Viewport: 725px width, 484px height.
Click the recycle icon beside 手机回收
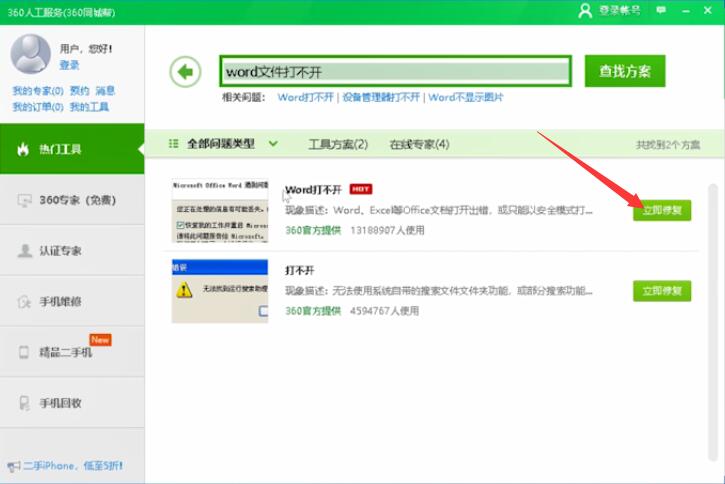point(24,403)
